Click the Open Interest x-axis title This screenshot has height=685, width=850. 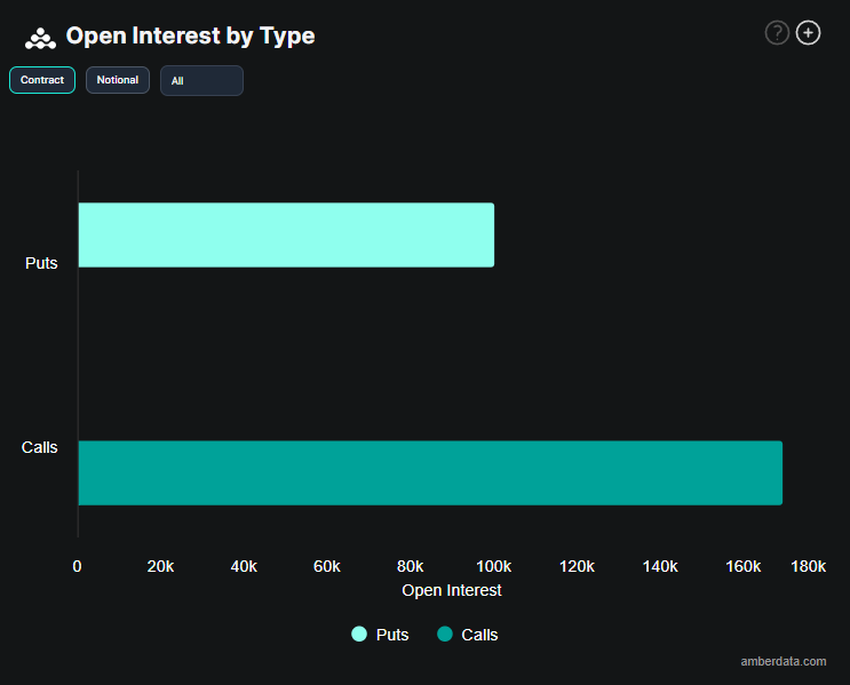[451, 590]
